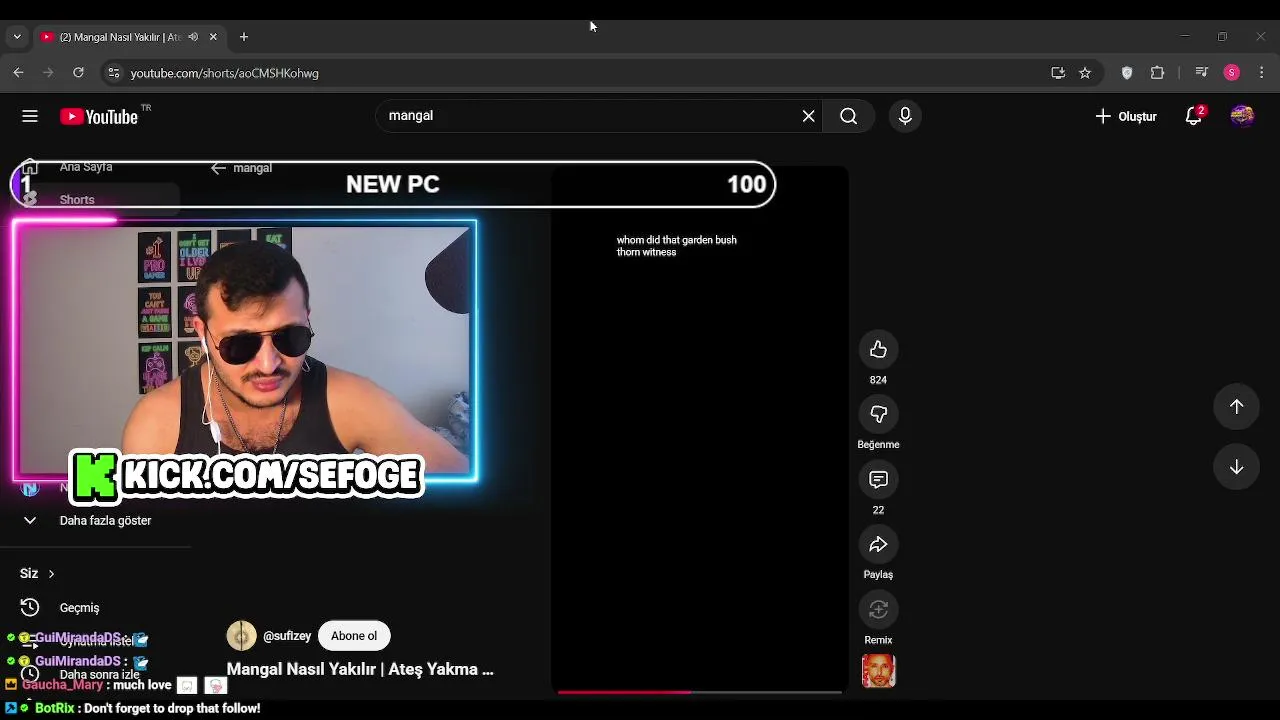1280x720 pixels.
Task: Open the install-app icon in the address bar
Action: (x=1058, y=72)
